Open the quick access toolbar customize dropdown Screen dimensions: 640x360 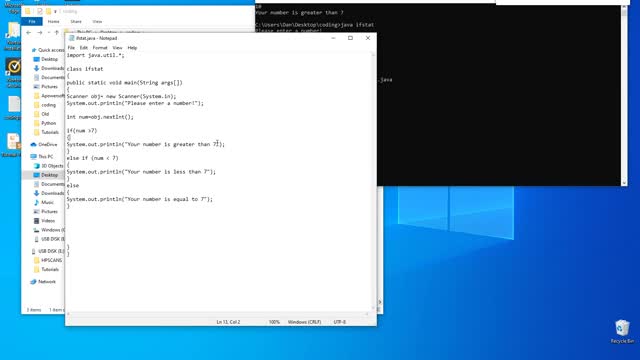coord(55,11)
